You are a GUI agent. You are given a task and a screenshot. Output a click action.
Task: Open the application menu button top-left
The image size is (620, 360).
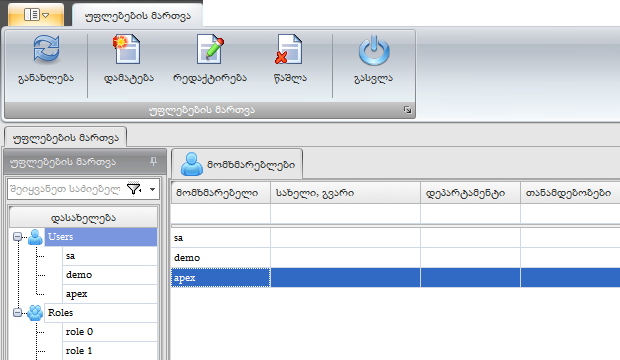[36, 15]
